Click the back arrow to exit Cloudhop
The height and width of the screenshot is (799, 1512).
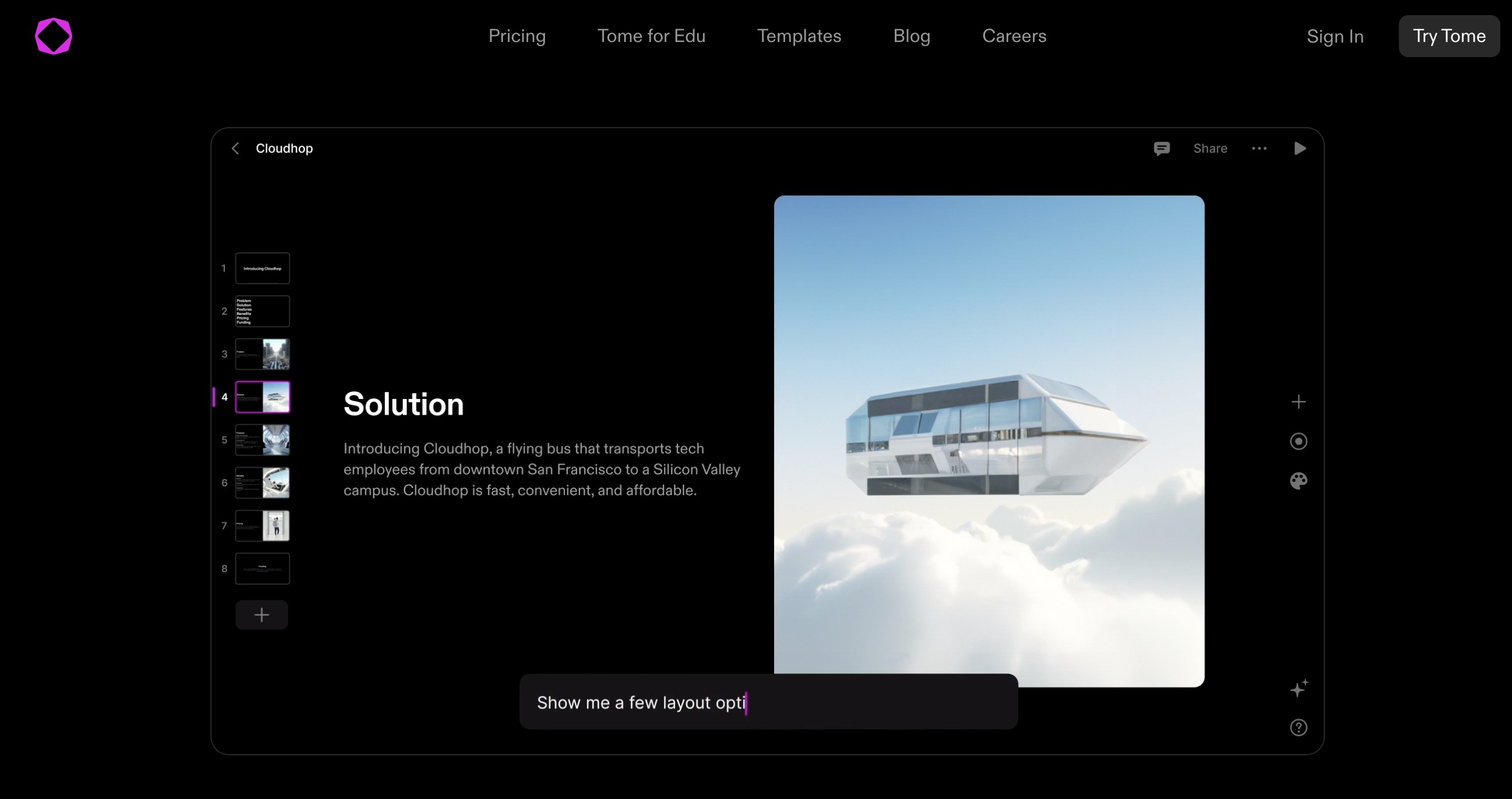(234, 148)
